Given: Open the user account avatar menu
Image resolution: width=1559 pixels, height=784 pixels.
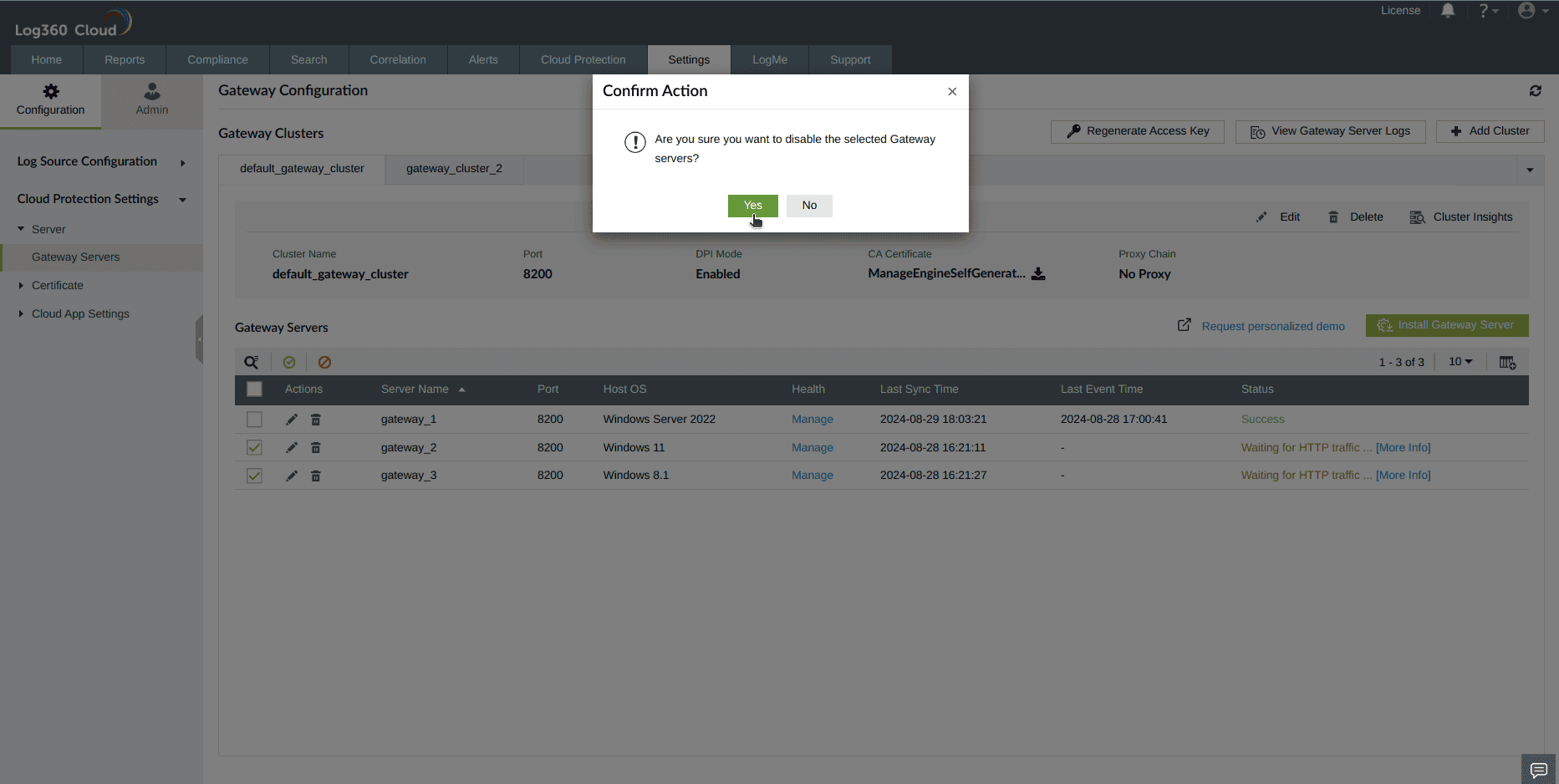Looking at the screenshot, I should (x=1533, y=11).
